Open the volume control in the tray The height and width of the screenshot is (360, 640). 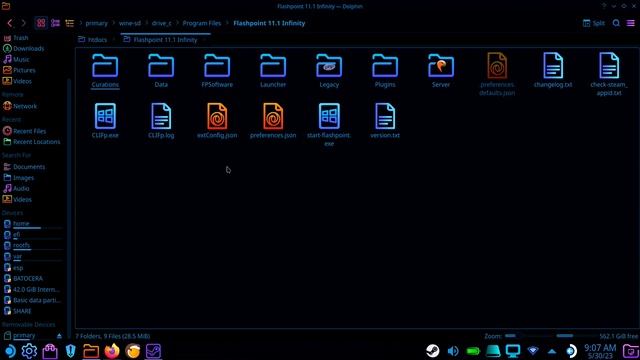453,351
